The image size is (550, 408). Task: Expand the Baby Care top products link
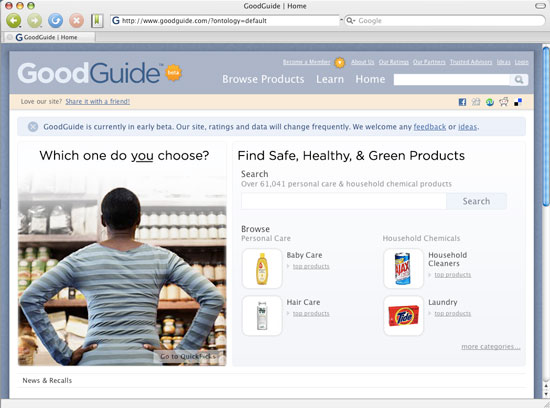[x=311, y=267]
